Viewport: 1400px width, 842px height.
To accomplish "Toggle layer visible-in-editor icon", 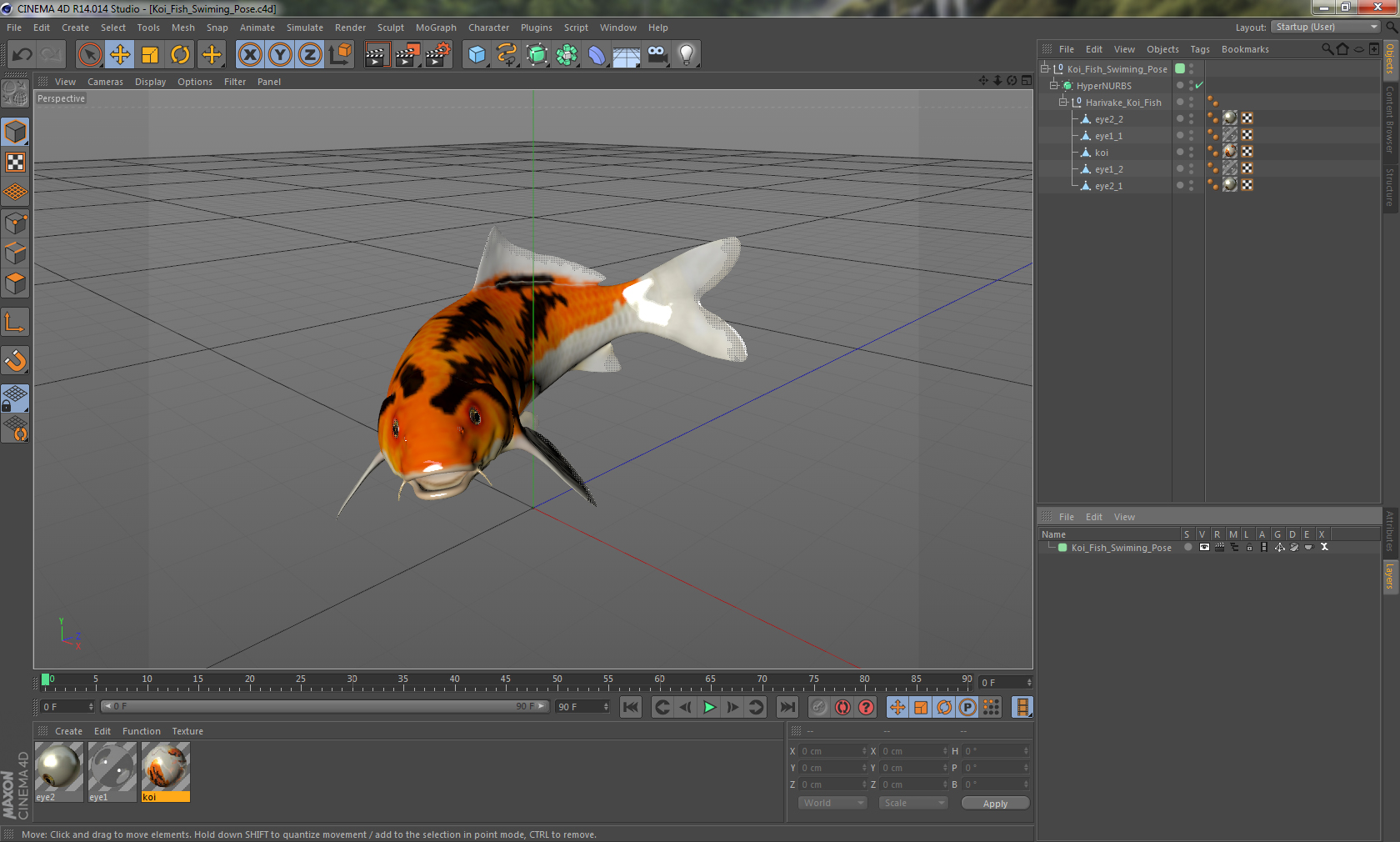I will click(1204, 548).
